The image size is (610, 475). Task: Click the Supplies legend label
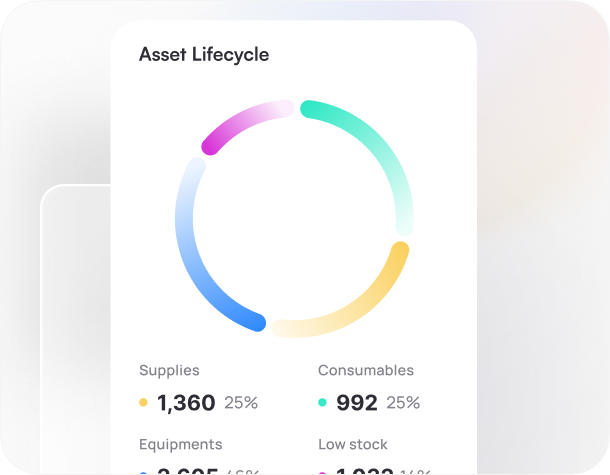coord(169,370)
